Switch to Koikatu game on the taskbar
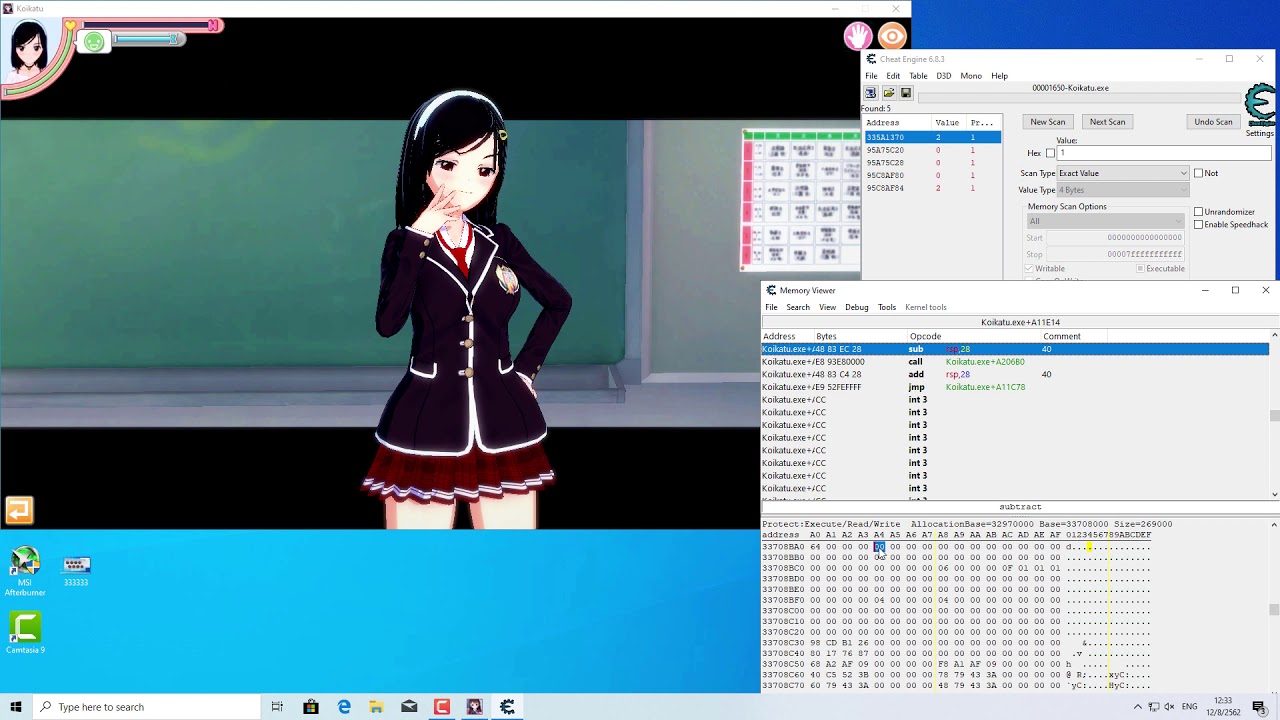The width and height of the screenshot is (1280, 720). (474, 707)
